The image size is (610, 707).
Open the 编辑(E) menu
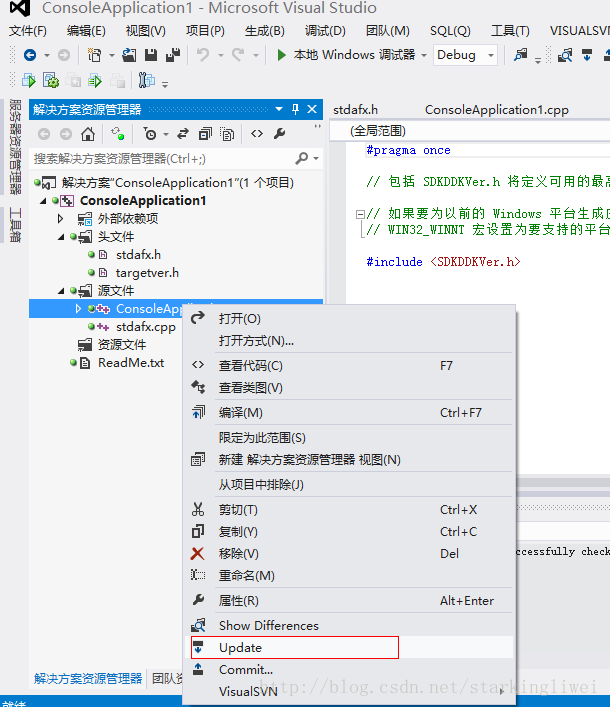[x=86, y=31]
